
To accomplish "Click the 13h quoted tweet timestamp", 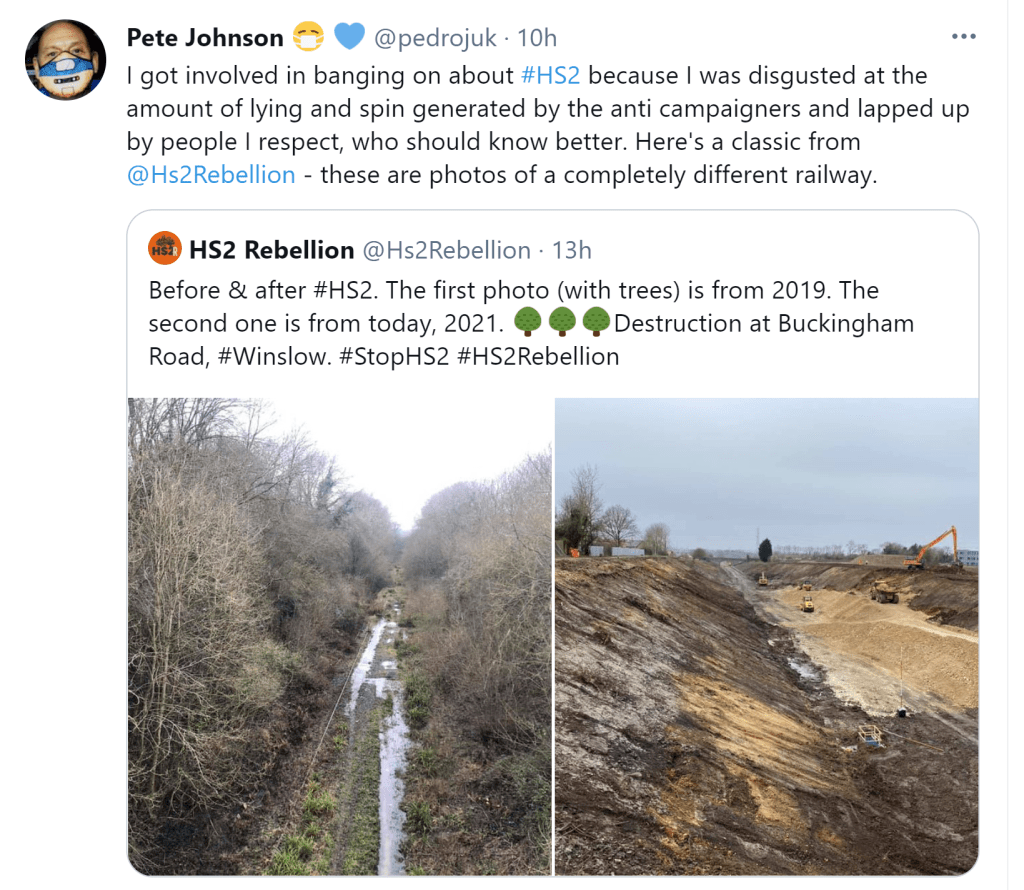I will coord(572,250).
